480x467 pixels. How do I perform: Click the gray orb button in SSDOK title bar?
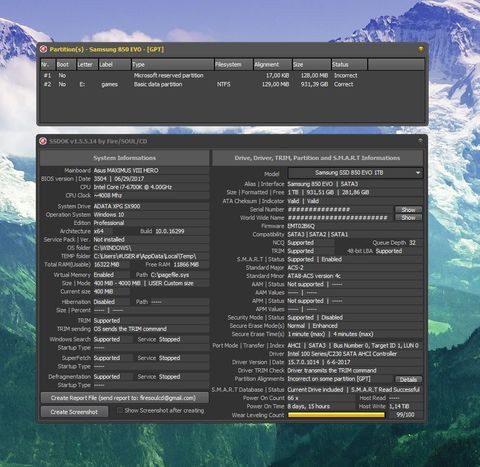(420, 141)
